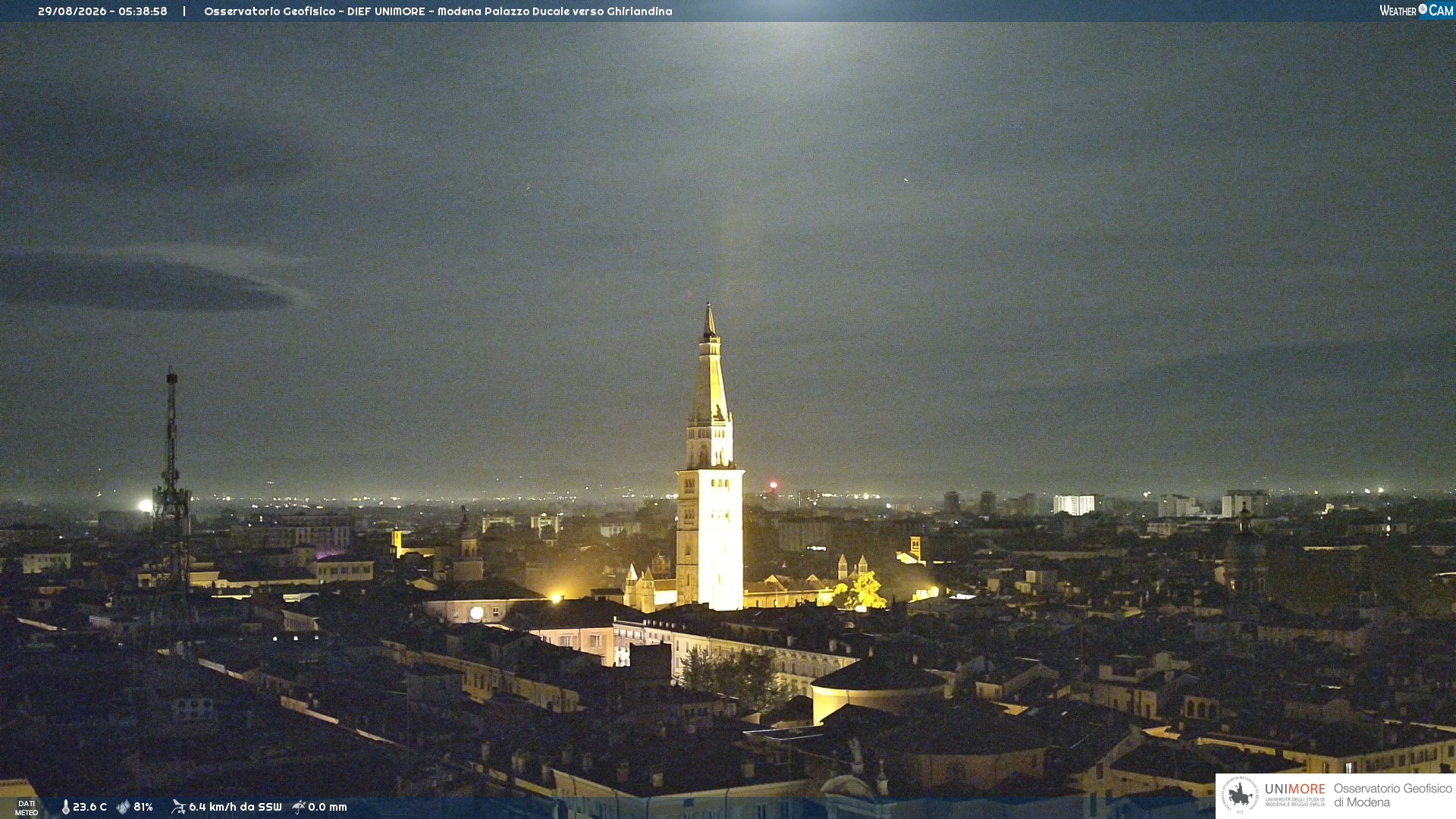Click the 0.0 mm rainfall value
1456x819 pixels.
pyautogui.click(x=328, y=807)
